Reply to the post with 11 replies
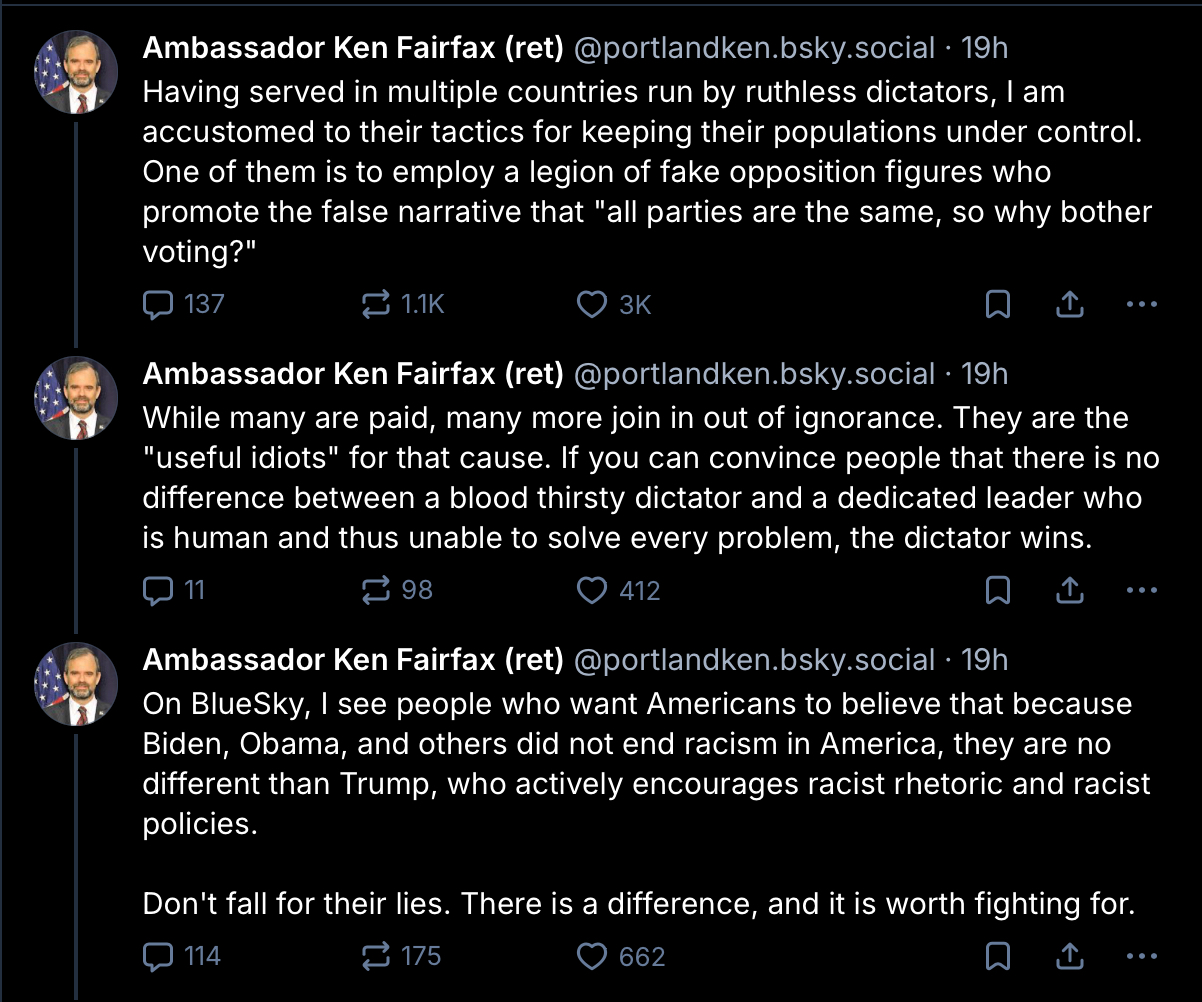The height and width of the screenshot is (1002, 1202). pos(159,590)
